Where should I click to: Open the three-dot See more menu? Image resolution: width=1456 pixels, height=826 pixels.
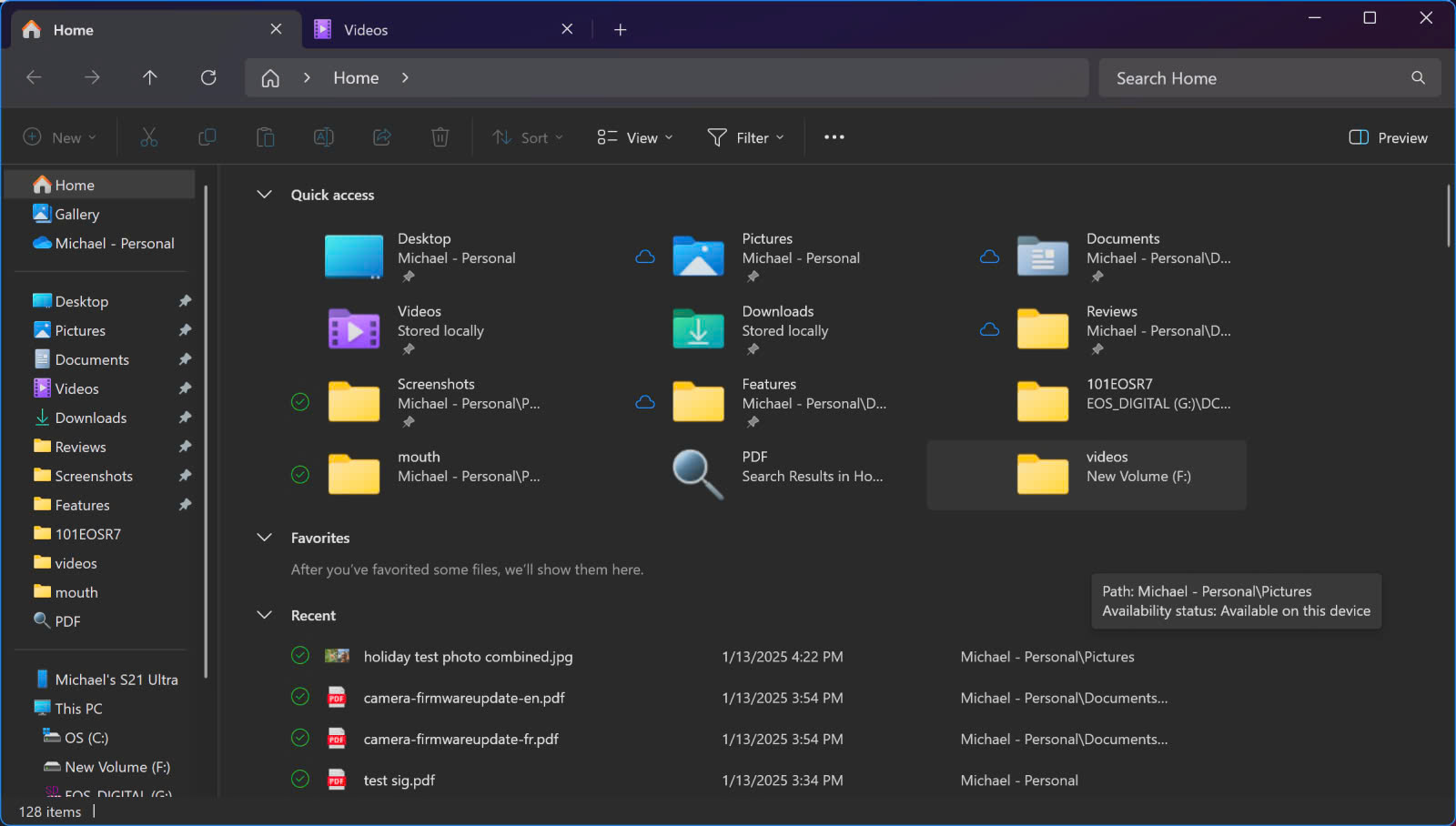834,137
